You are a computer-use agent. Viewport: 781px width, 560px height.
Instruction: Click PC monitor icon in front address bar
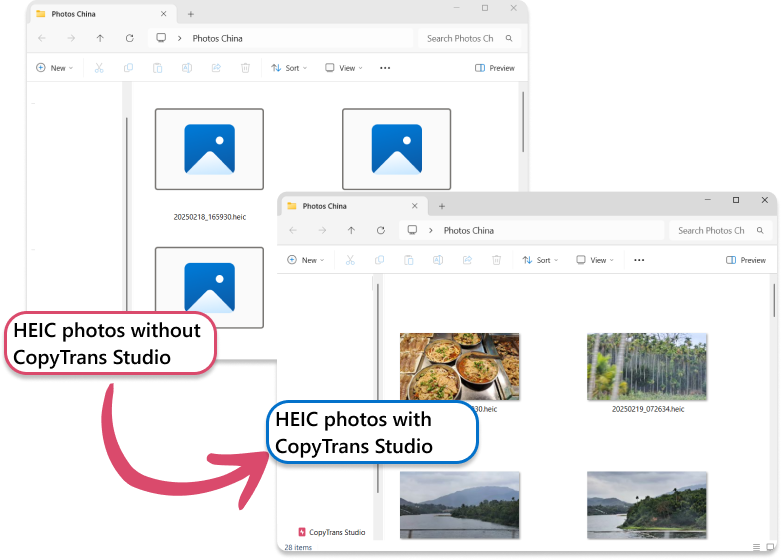point(412,230)
